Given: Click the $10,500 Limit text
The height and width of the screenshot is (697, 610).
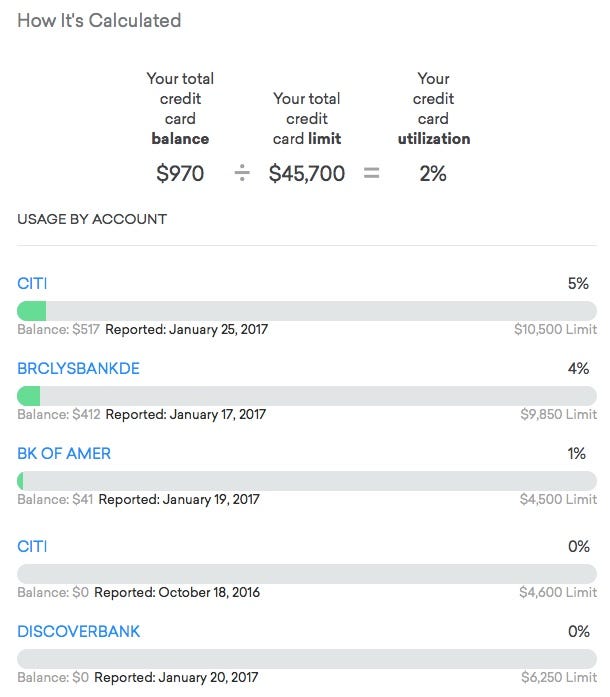Looking at the screenshot, I should coord(555,329).
